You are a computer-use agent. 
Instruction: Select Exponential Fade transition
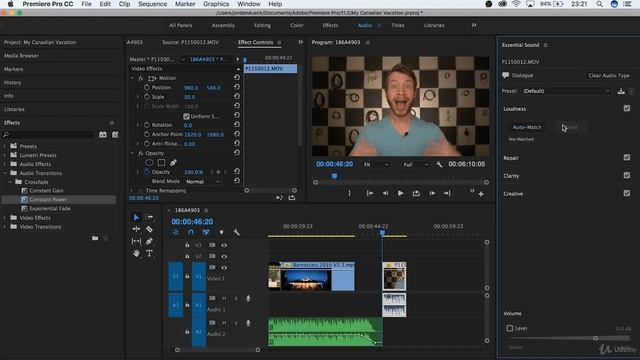click(50, 209)
